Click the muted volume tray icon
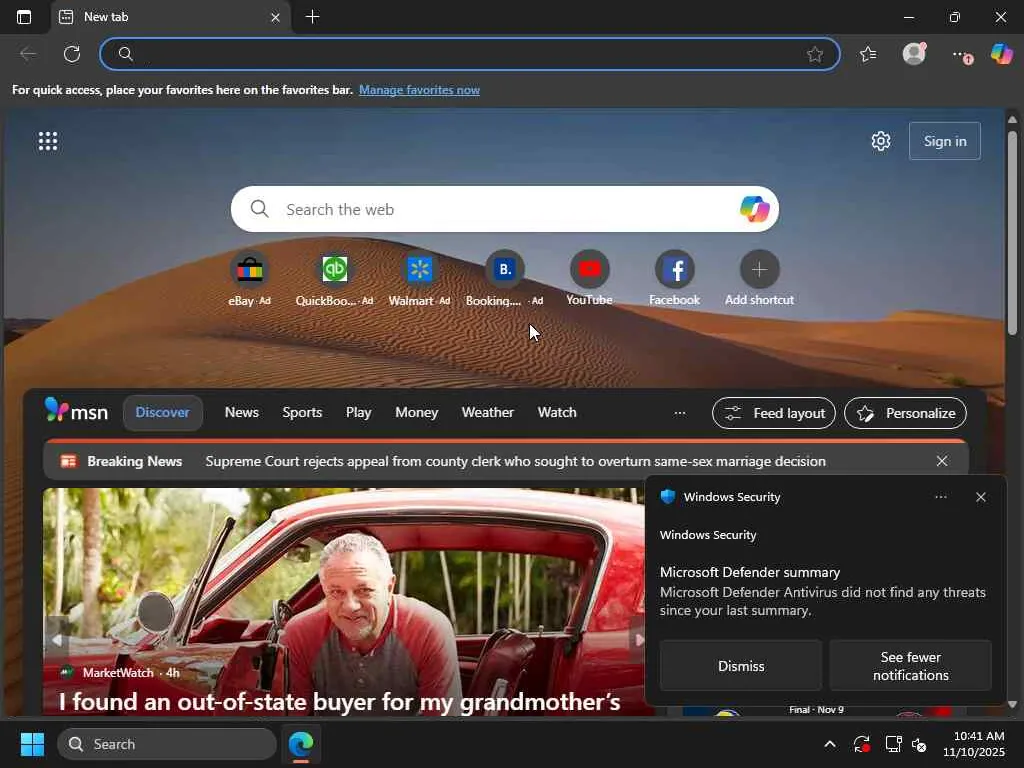Image resolution: width=1024 pixels, height=768 pixels. coord(919,744)
